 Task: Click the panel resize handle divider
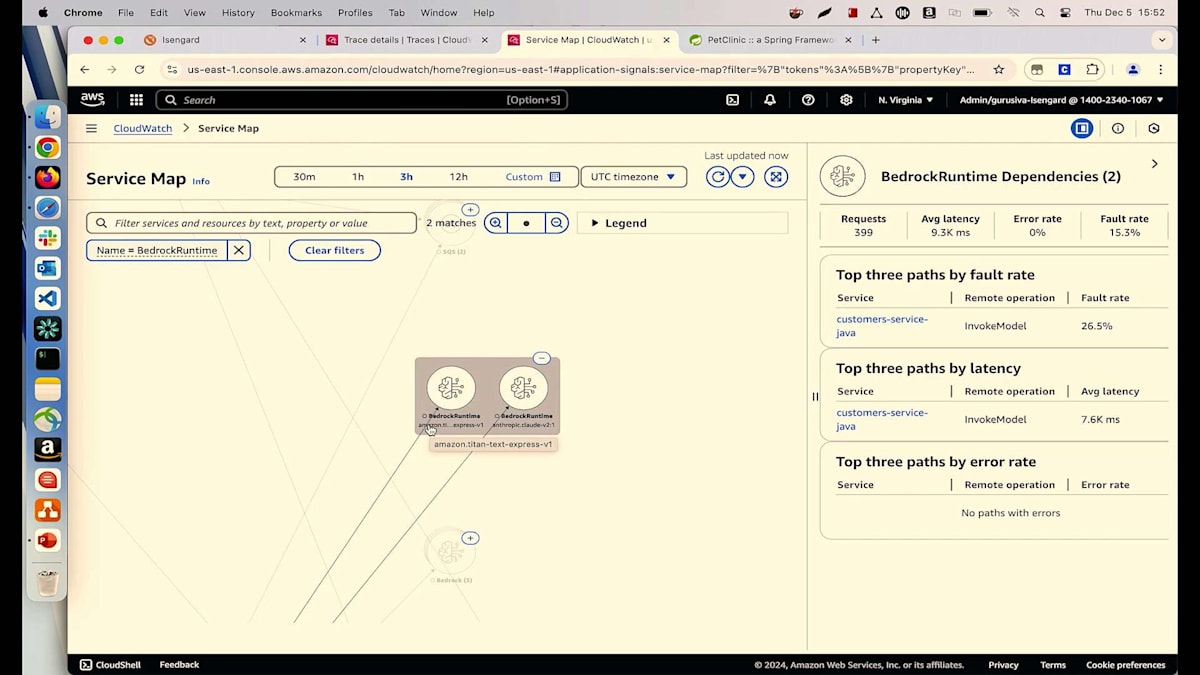click(814, 397)
